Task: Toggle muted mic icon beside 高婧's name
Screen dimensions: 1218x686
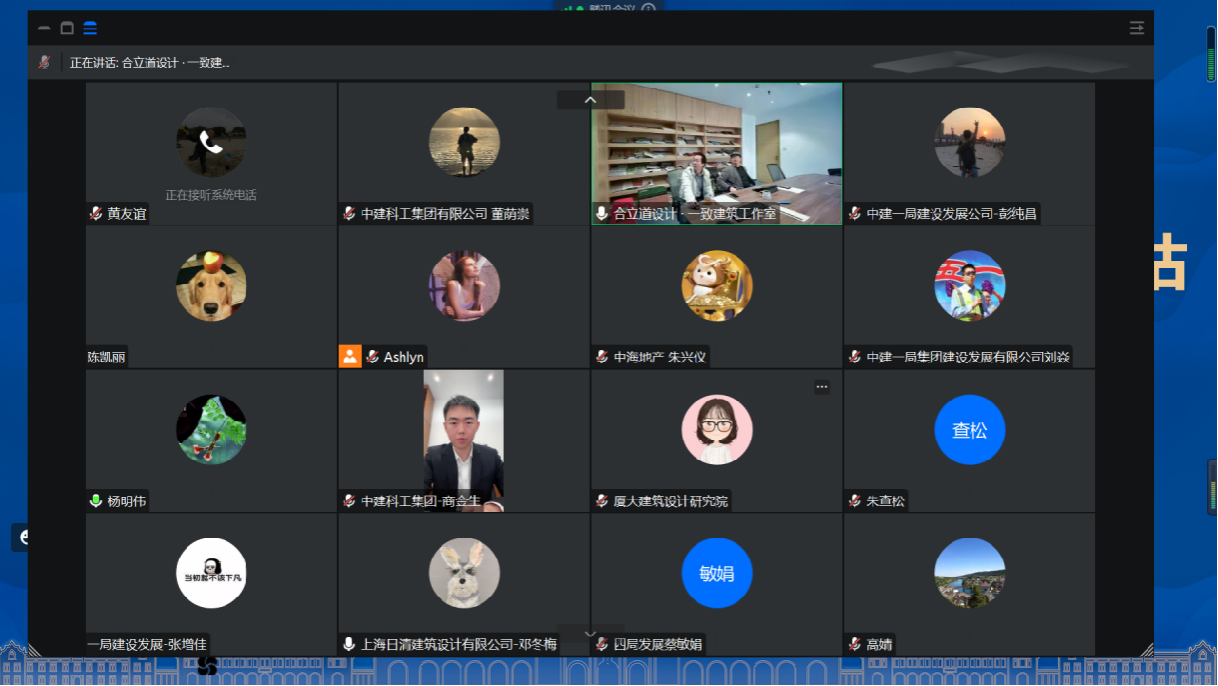Action: (x=855, y=644)
